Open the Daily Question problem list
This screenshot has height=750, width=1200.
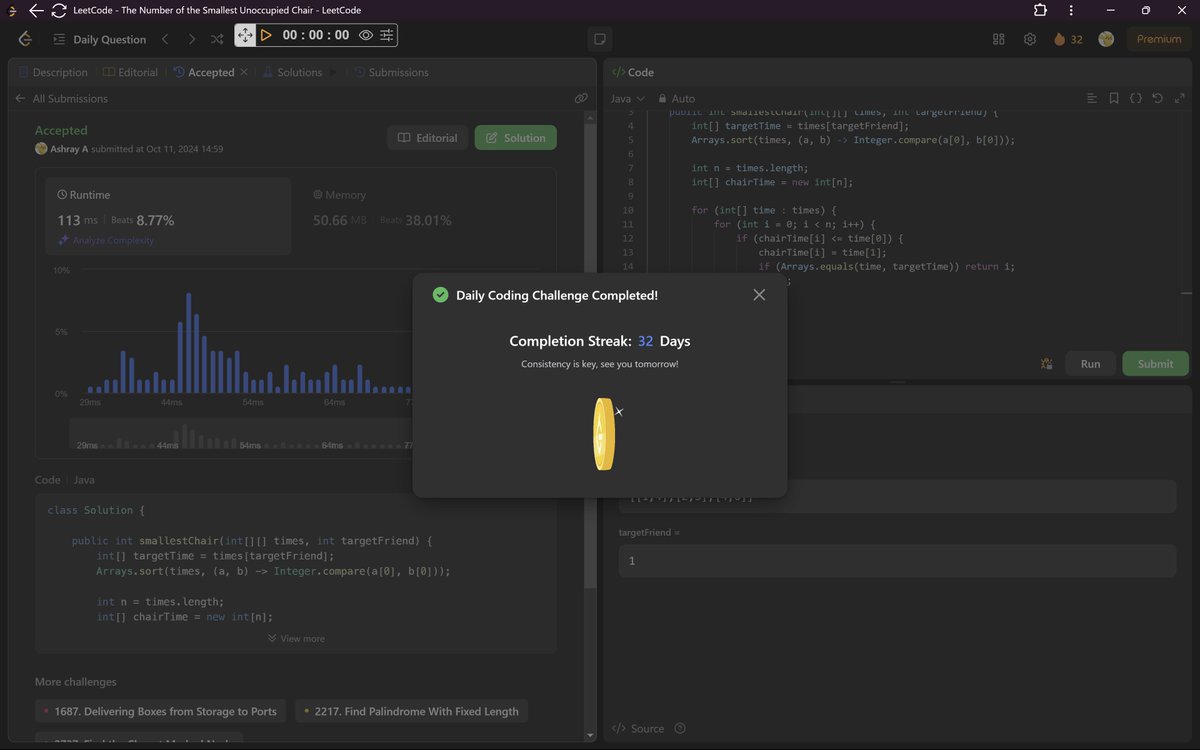pos(99,39)
